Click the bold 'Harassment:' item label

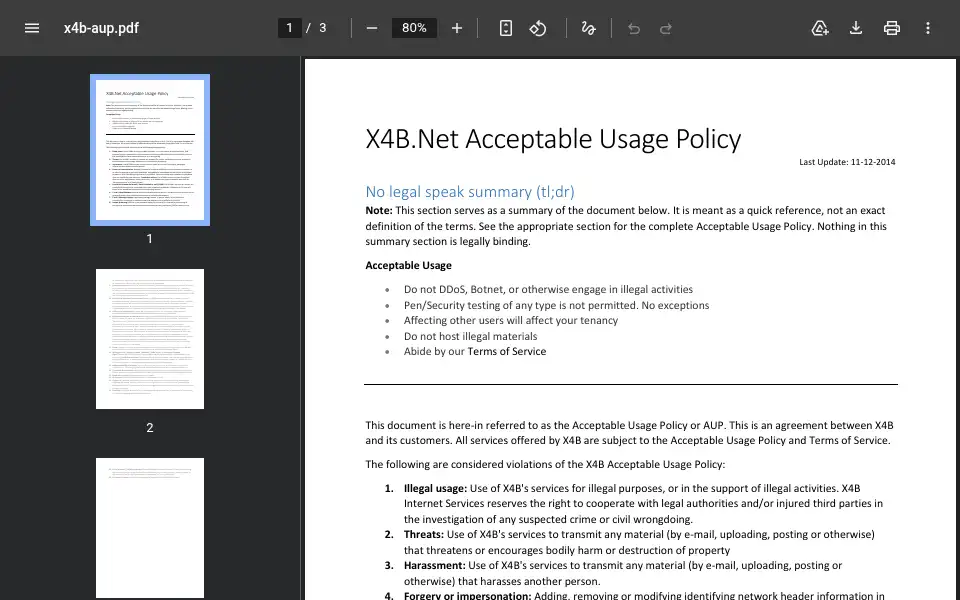click(435, 566)
